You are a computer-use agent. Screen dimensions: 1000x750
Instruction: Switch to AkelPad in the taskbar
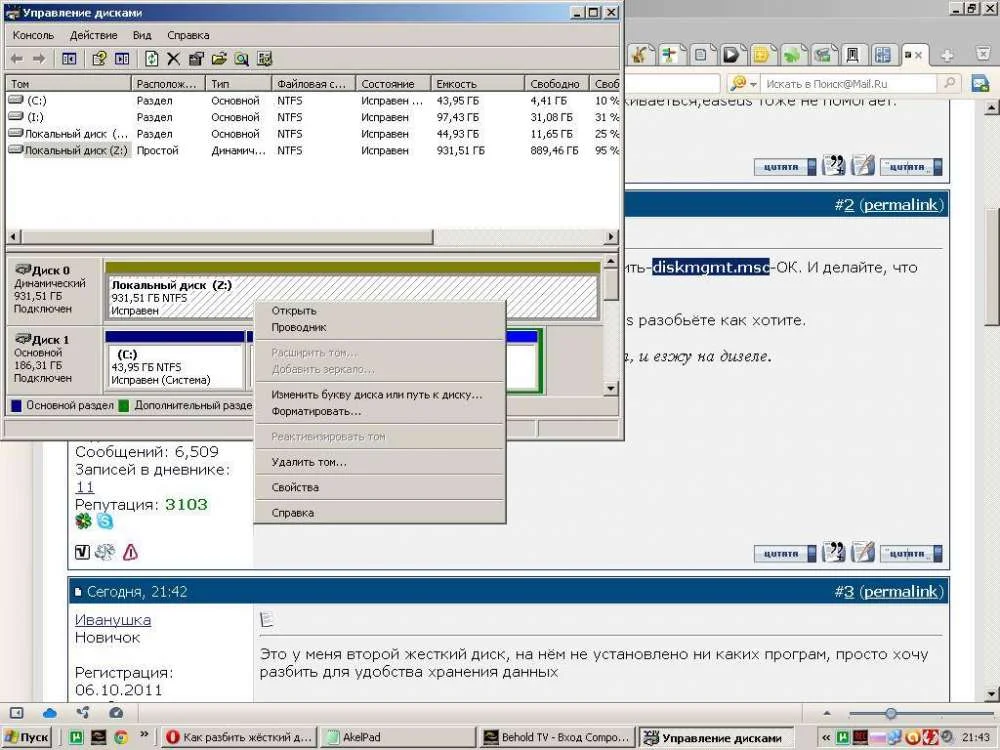click(x=397, y=737)
